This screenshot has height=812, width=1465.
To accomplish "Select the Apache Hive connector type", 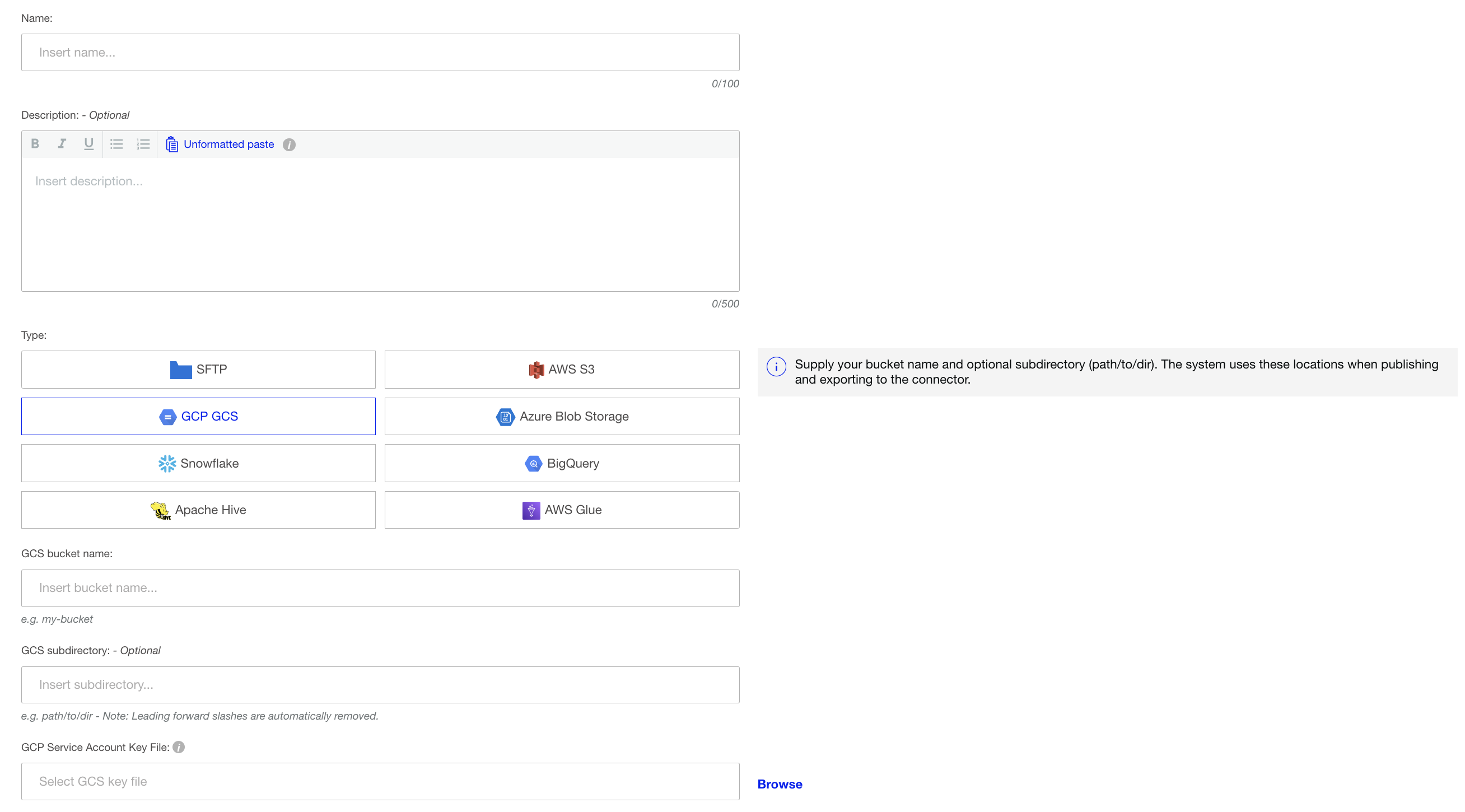I will pos(198,510).
